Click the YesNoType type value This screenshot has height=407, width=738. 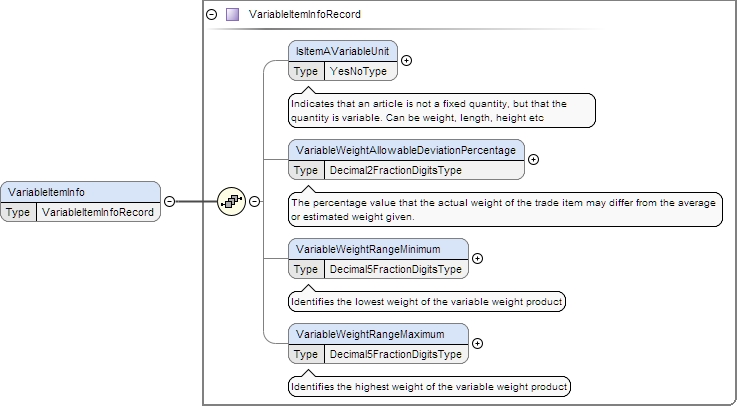click(357, 71)
